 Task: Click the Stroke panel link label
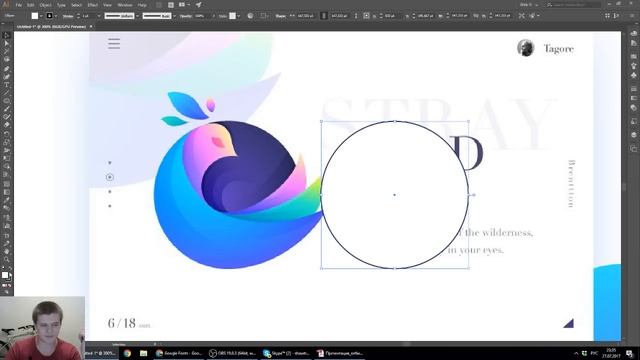click(68, 16)
